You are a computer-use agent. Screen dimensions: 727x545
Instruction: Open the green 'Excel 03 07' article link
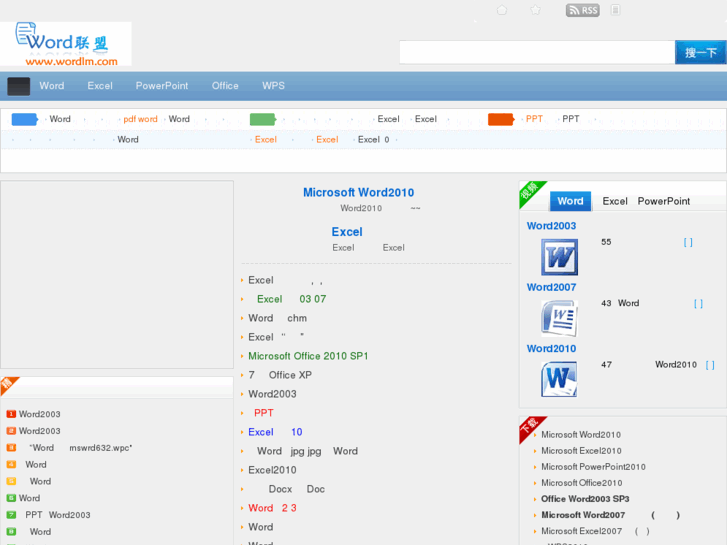point(291,299)
